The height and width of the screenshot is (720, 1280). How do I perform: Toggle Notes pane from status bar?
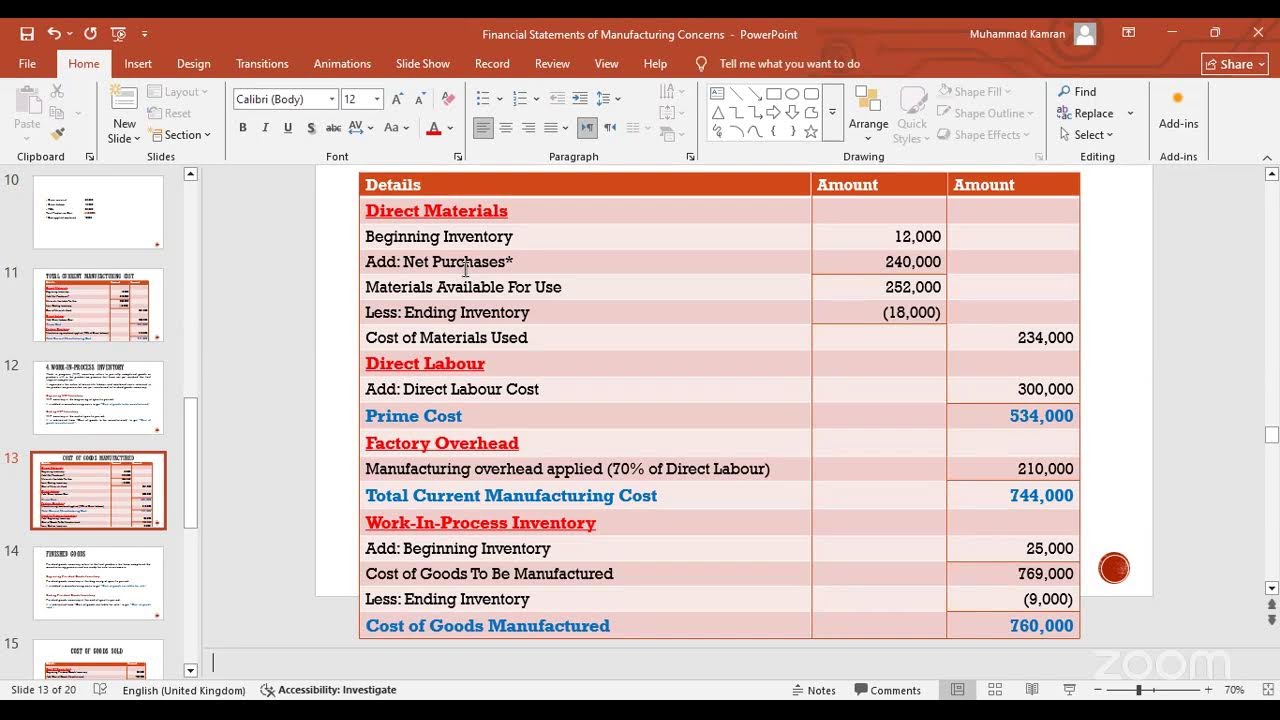(813, 690)
